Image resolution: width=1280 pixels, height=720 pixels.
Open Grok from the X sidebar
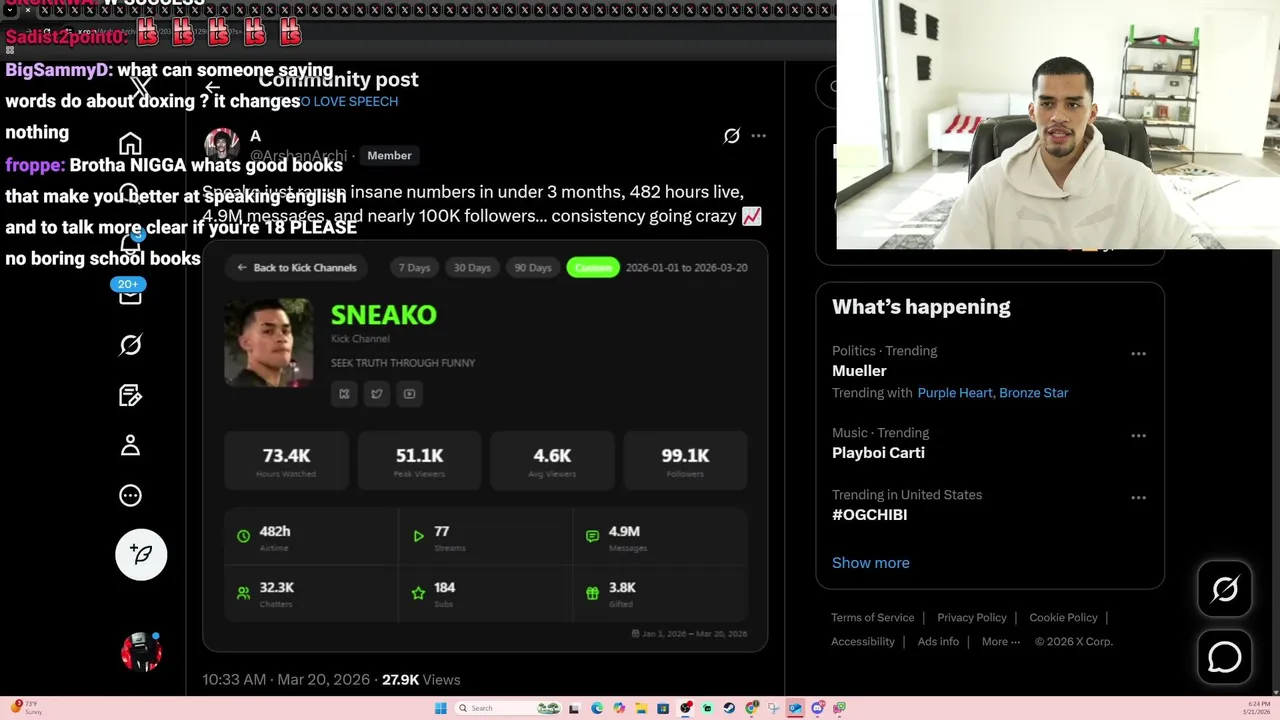coord(130,345)
